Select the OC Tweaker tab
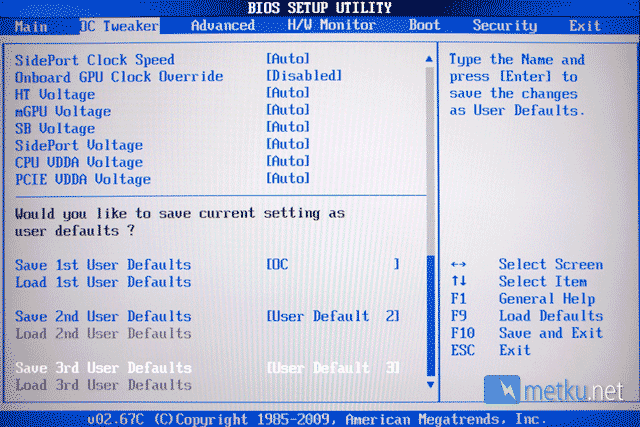The width and height of the screenshot is (640, 427). point(119,26)
